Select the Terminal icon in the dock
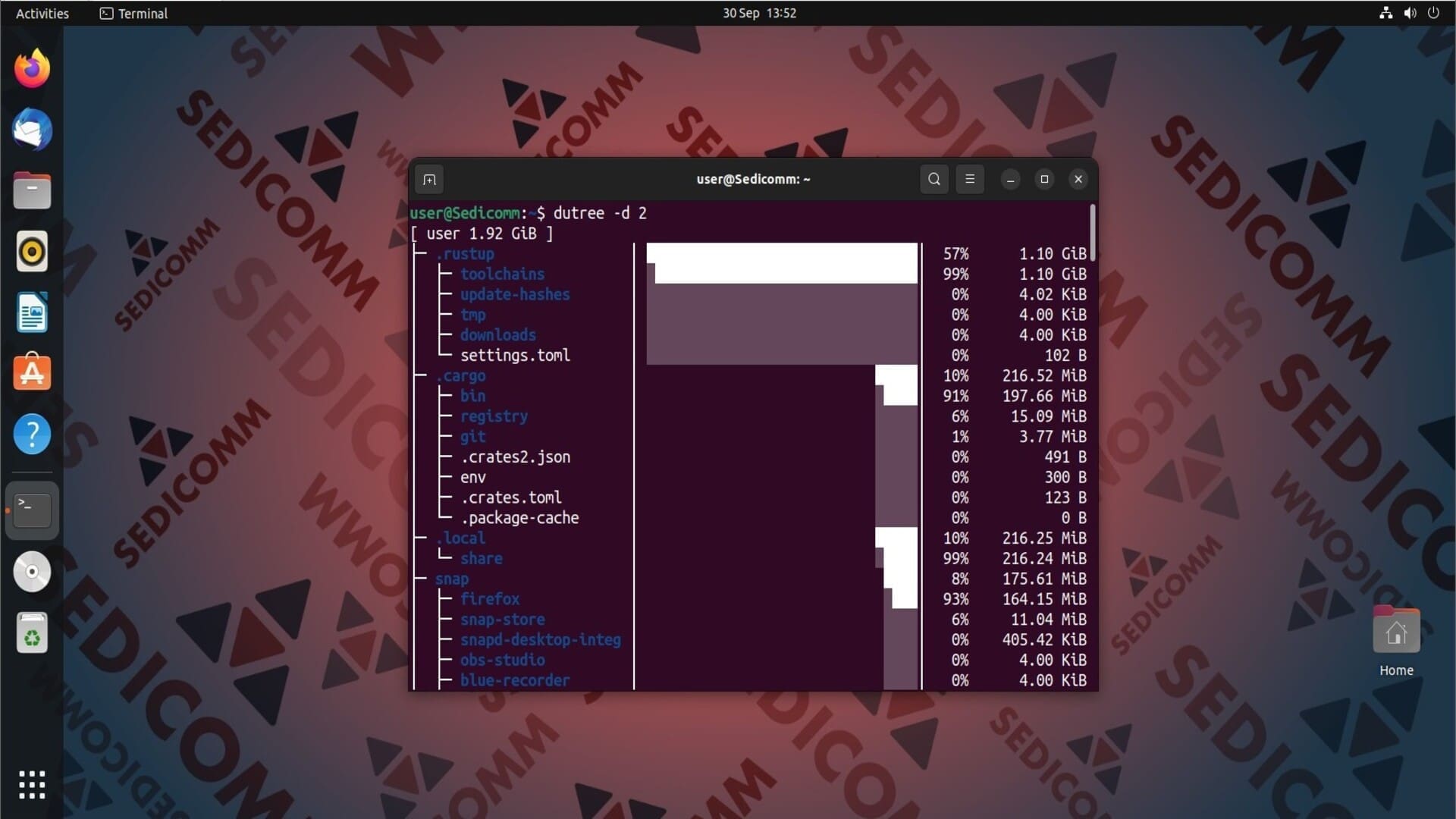The width and height of the screenshot is (1456, 819). pyautogui.click(x=32, y=510)
